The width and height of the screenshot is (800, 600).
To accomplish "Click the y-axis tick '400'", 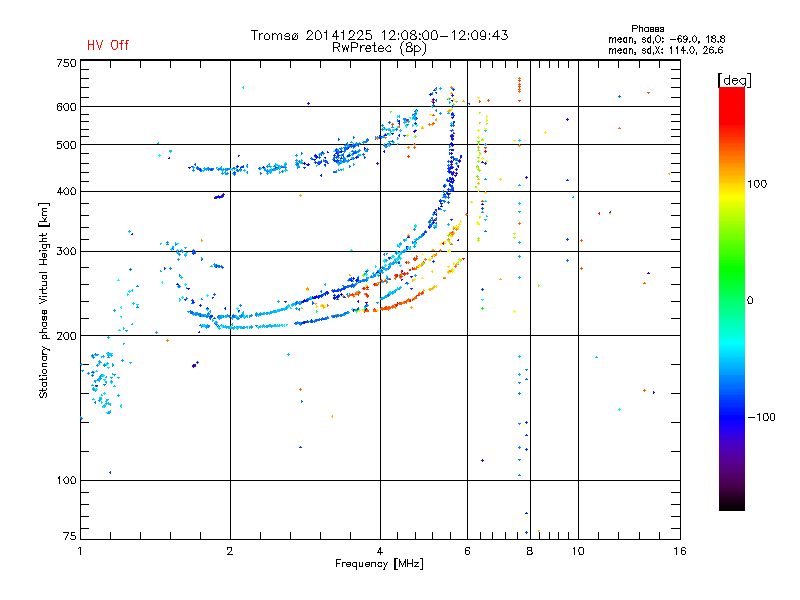I will click(x=66, y=191).
